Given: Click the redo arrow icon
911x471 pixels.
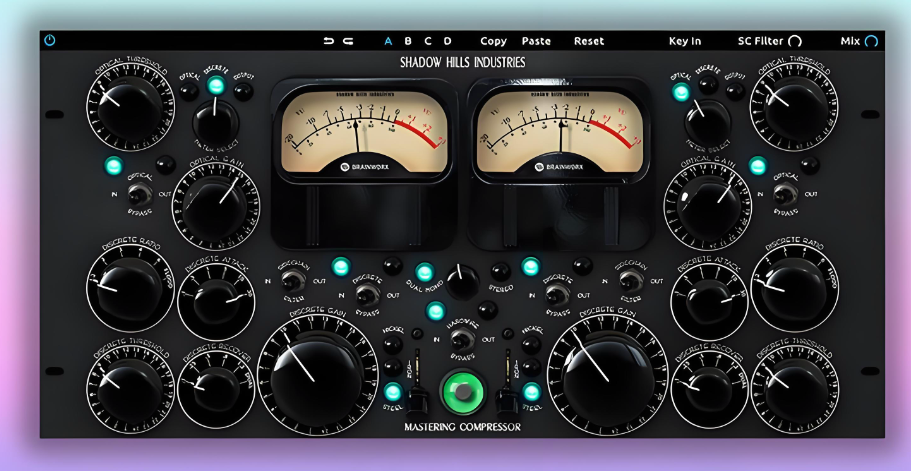Looking at the screenshot, I should 348,41.
